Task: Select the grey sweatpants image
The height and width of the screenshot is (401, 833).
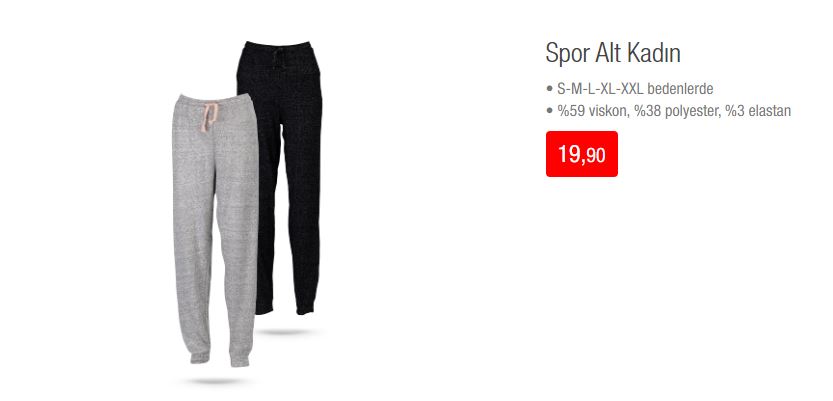Action: point(215,229)
